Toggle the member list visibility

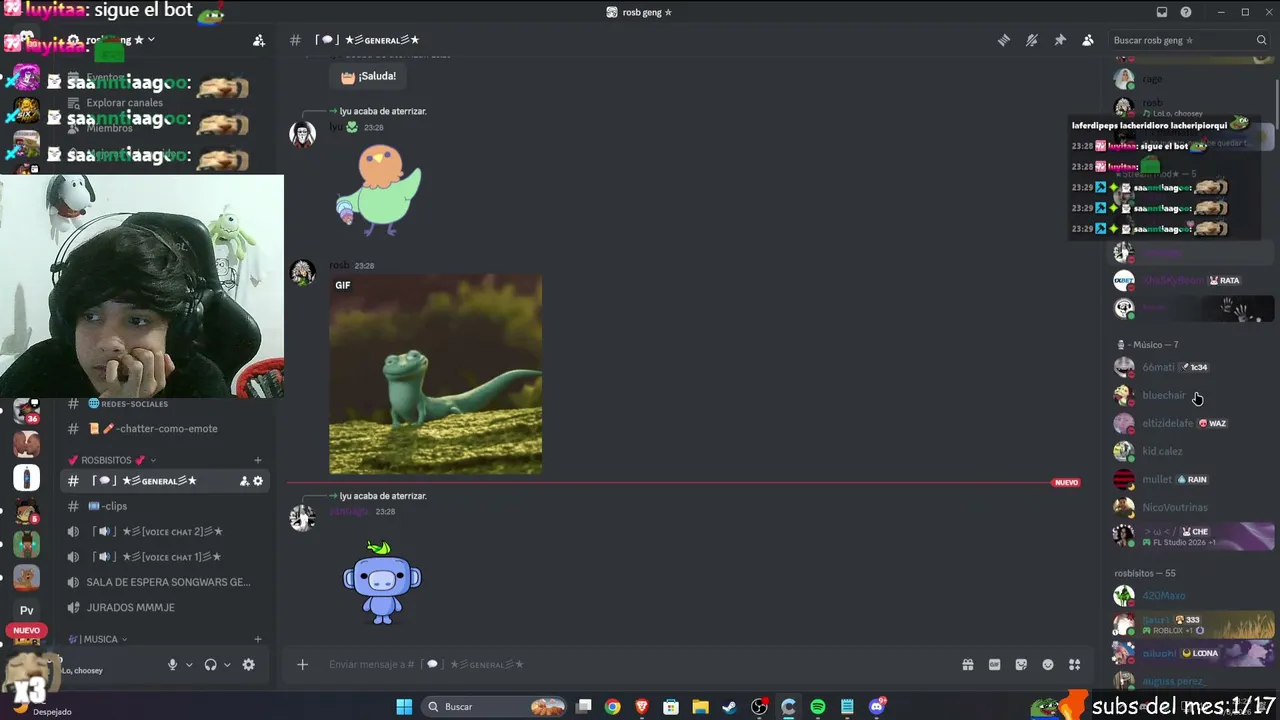tap(1088, 40)
